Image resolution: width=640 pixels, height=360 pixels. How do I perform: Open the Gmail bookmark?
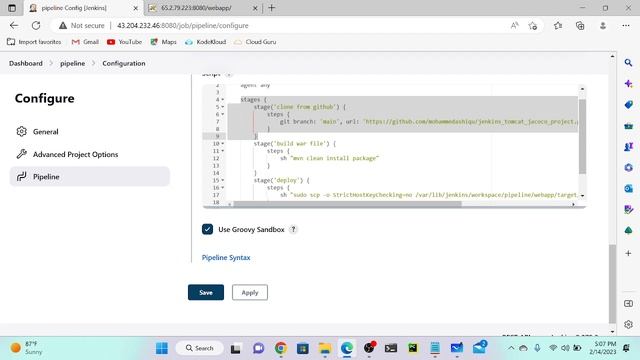click(x=85, y=42)
